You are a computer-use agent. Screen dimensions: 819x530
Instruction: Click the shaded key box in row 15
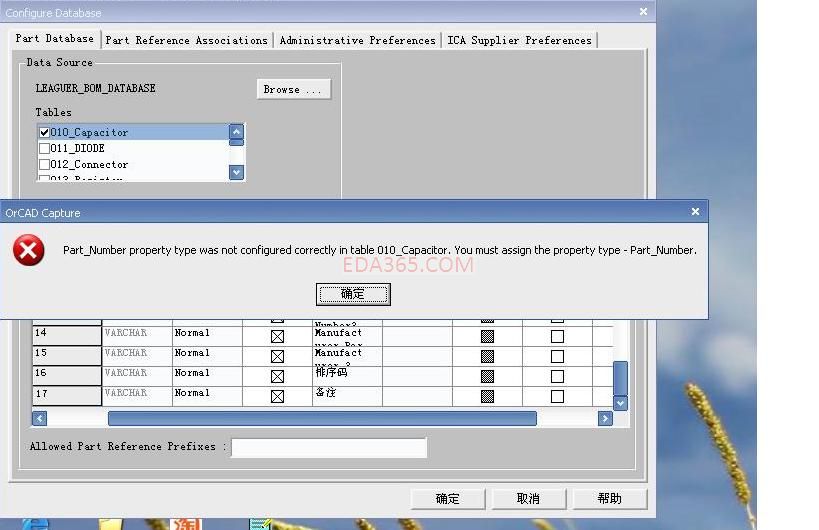[x=487, y=356]
